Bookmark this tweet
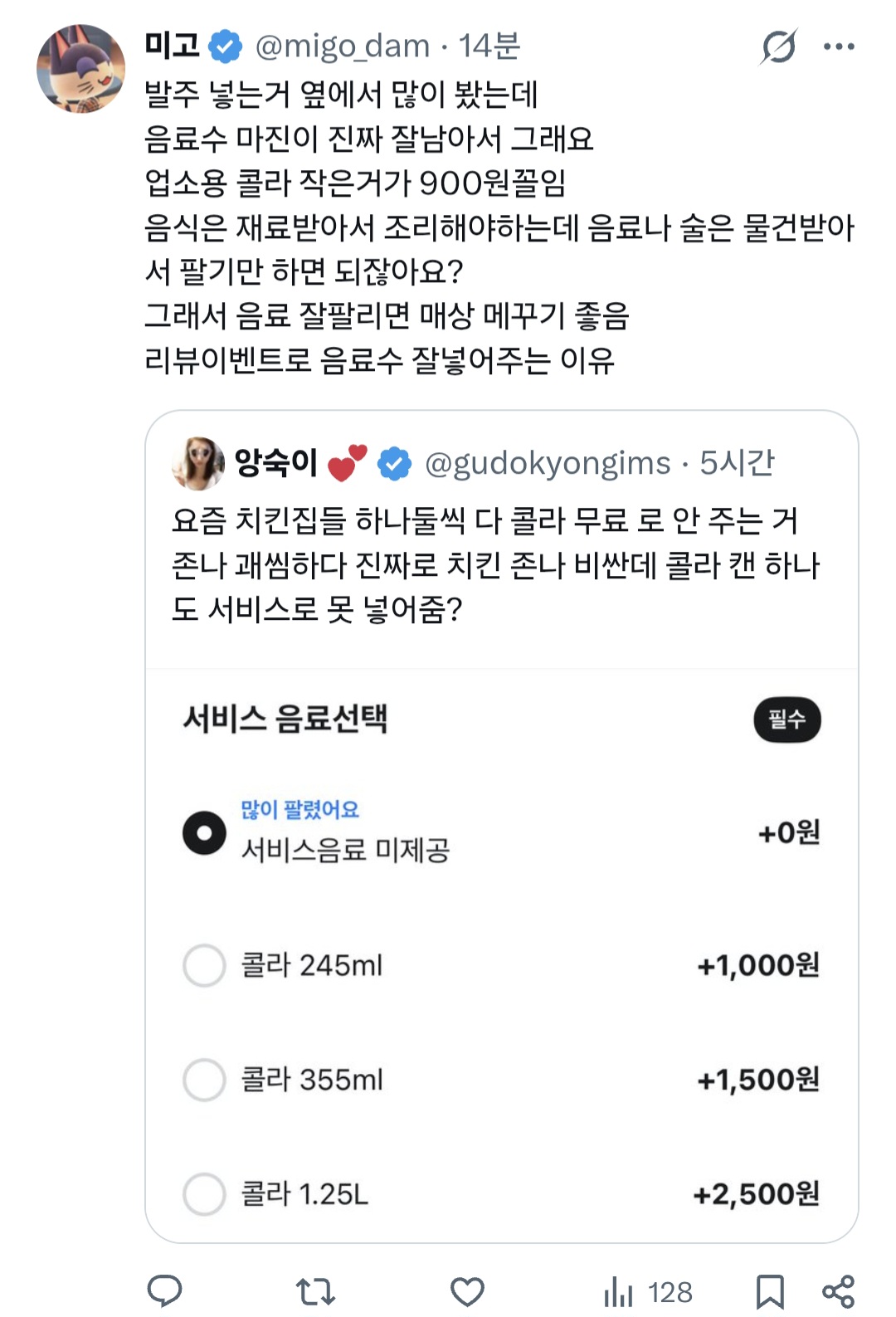Image resolution: width=896 pixels, height=1317 pixels. point(769,1291)
